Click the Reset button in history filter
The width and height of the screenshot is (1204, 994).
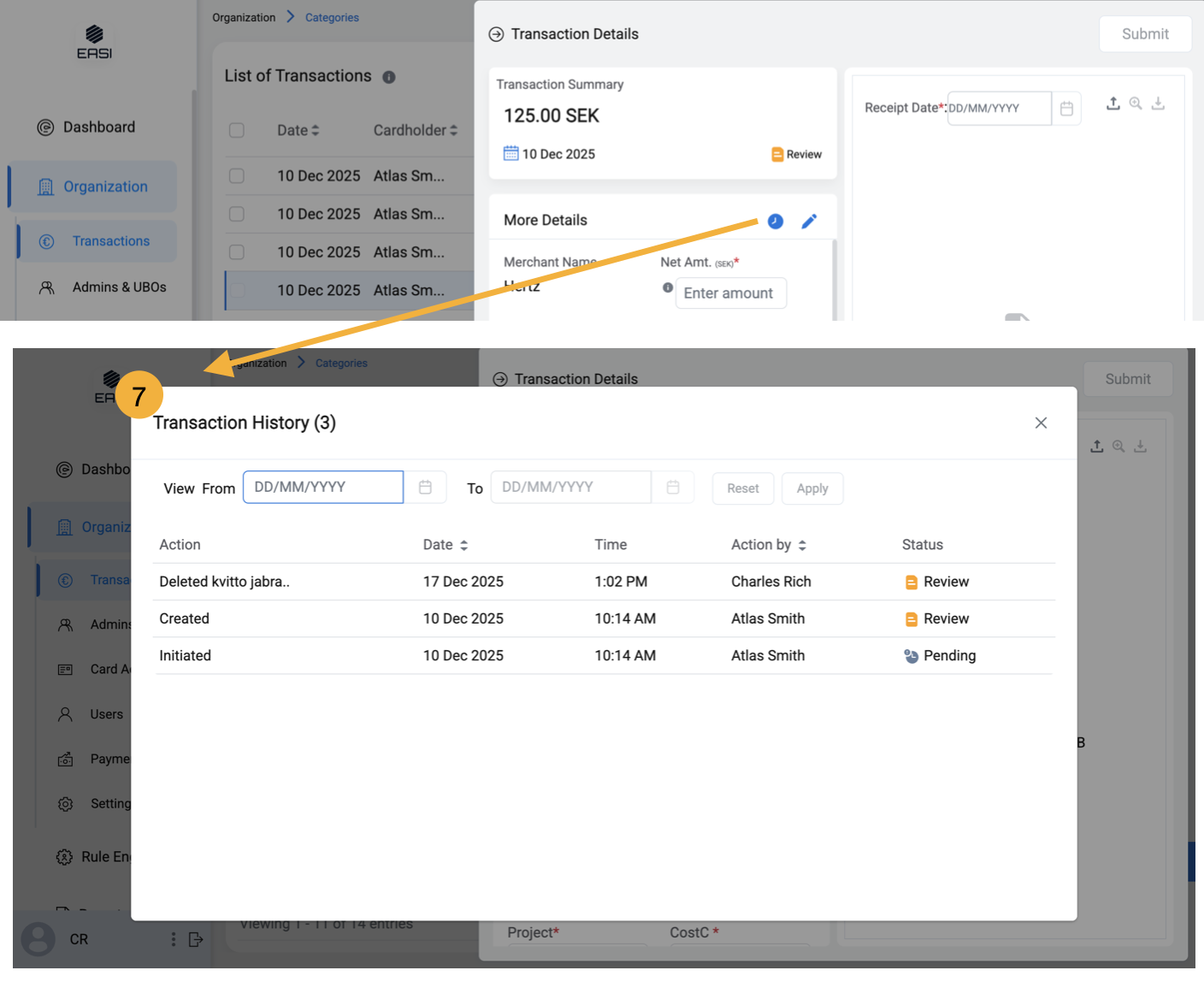(x=742, y=488)
